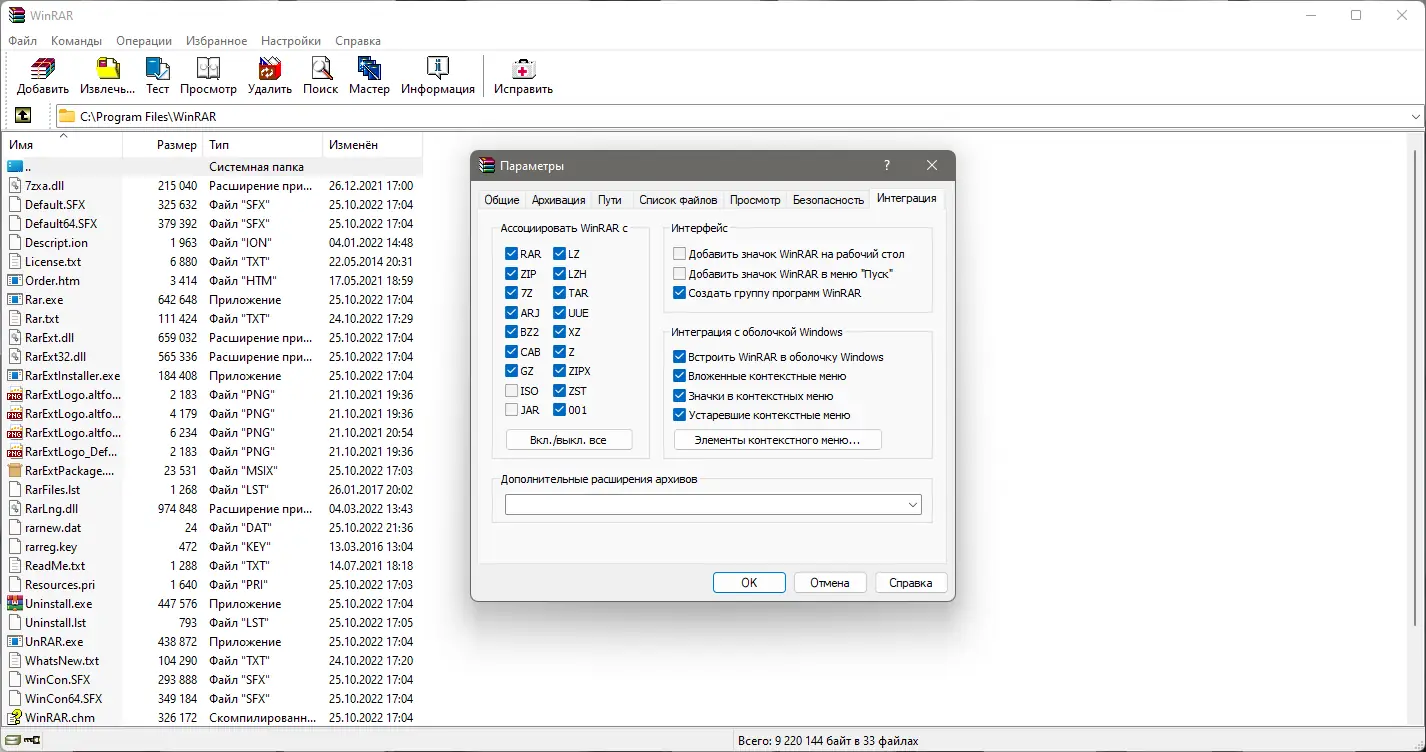
Task: Uncheck 'Создать группу программ WinRAR'
Action: click(x=680, y=293)
